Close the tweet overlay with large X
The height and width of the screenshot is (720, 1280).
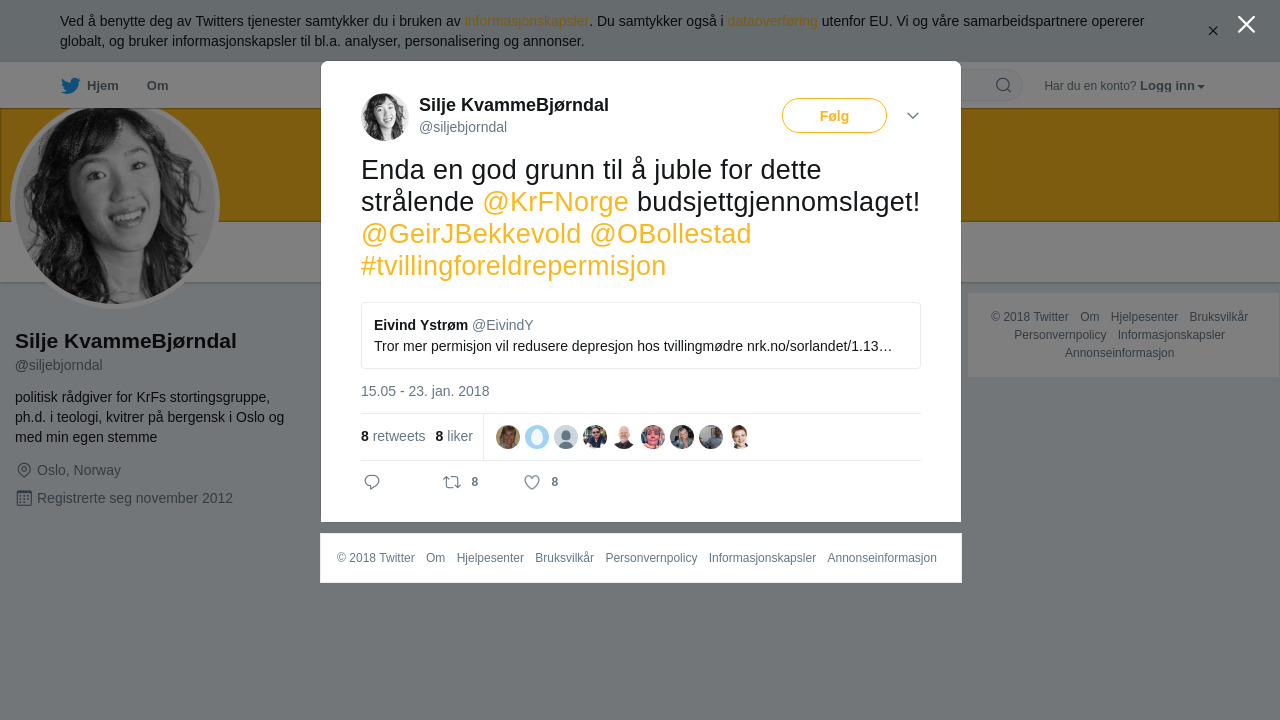pos(1246,24)
